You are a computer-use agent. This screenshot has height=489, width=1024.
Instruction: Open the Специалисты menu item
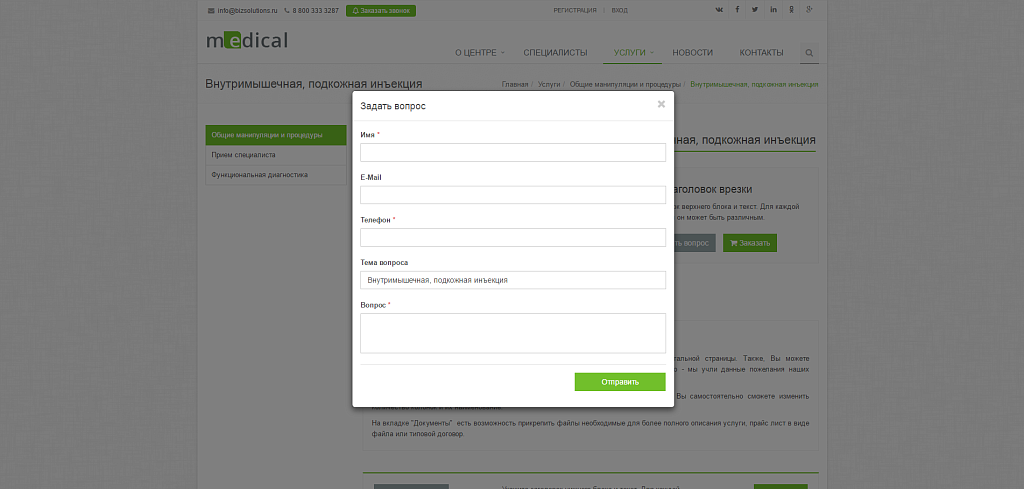pyautogui.click(x=555, y=53)
